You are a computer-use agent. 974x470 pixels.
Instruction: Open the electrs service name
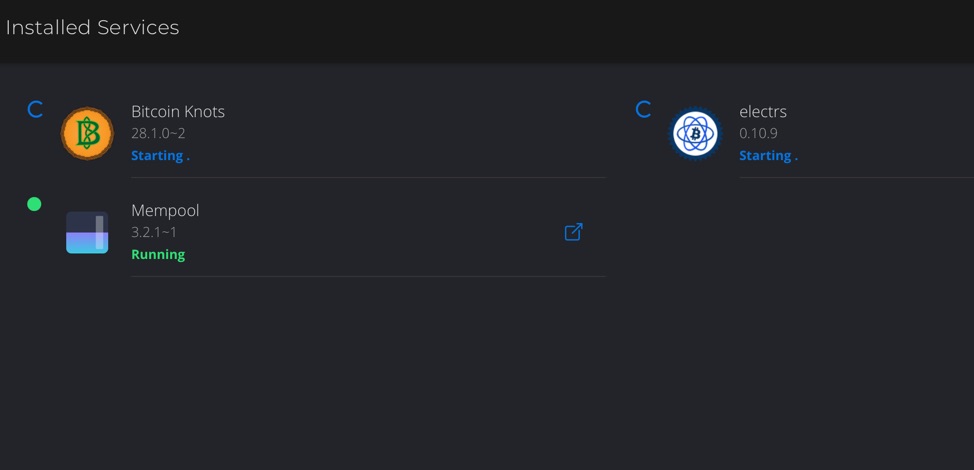point(763,112)
